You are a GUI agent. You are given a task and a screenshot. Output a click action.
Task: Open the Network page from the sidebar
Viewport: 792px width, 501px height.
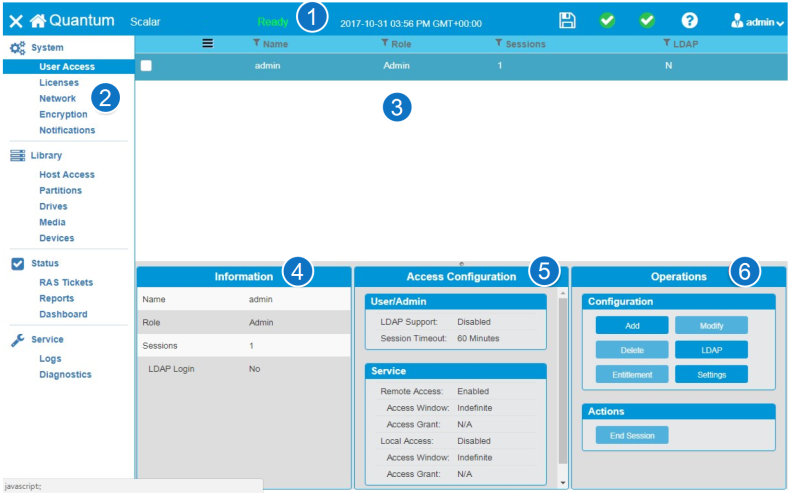pyautogui.click(x=57, y=98)
